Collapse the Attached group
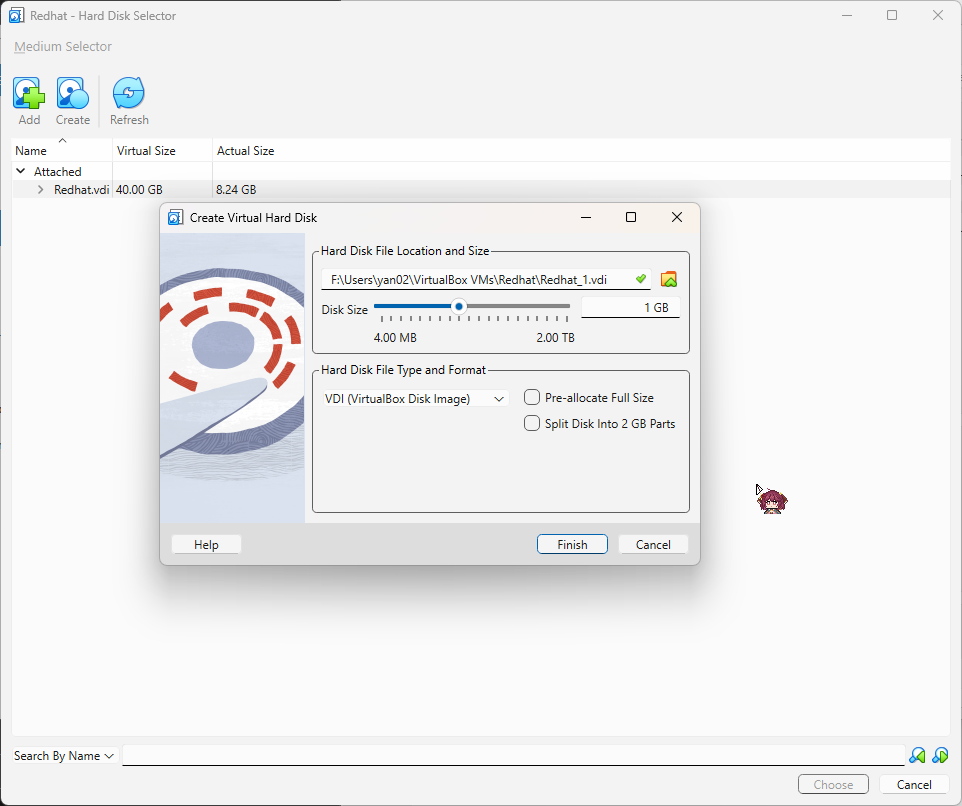This screenshot has width=962, height=806. [19, 171]
